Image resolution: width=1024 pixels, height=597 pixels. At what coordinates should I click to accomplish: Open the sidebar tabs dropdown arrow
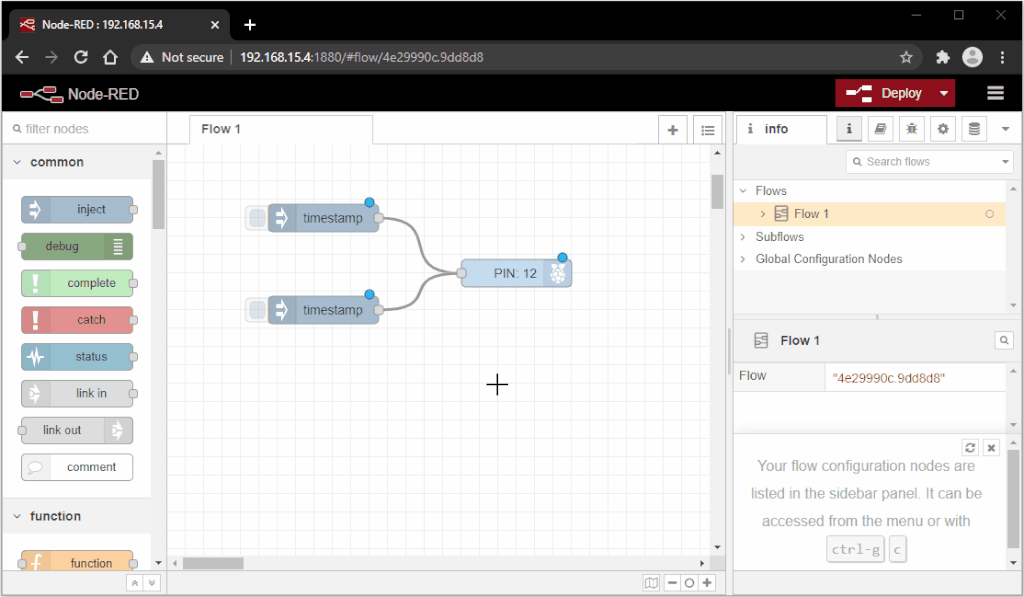click(x=1006, y=129)
